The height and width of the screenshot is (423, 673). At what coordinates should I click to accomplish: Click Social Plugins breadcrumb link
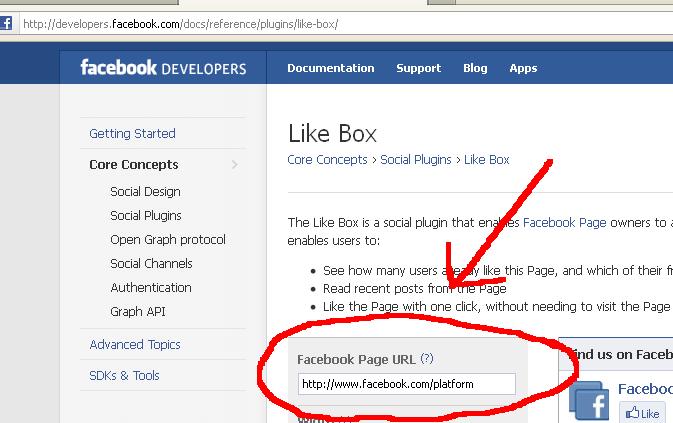click(x=415, y=160)
